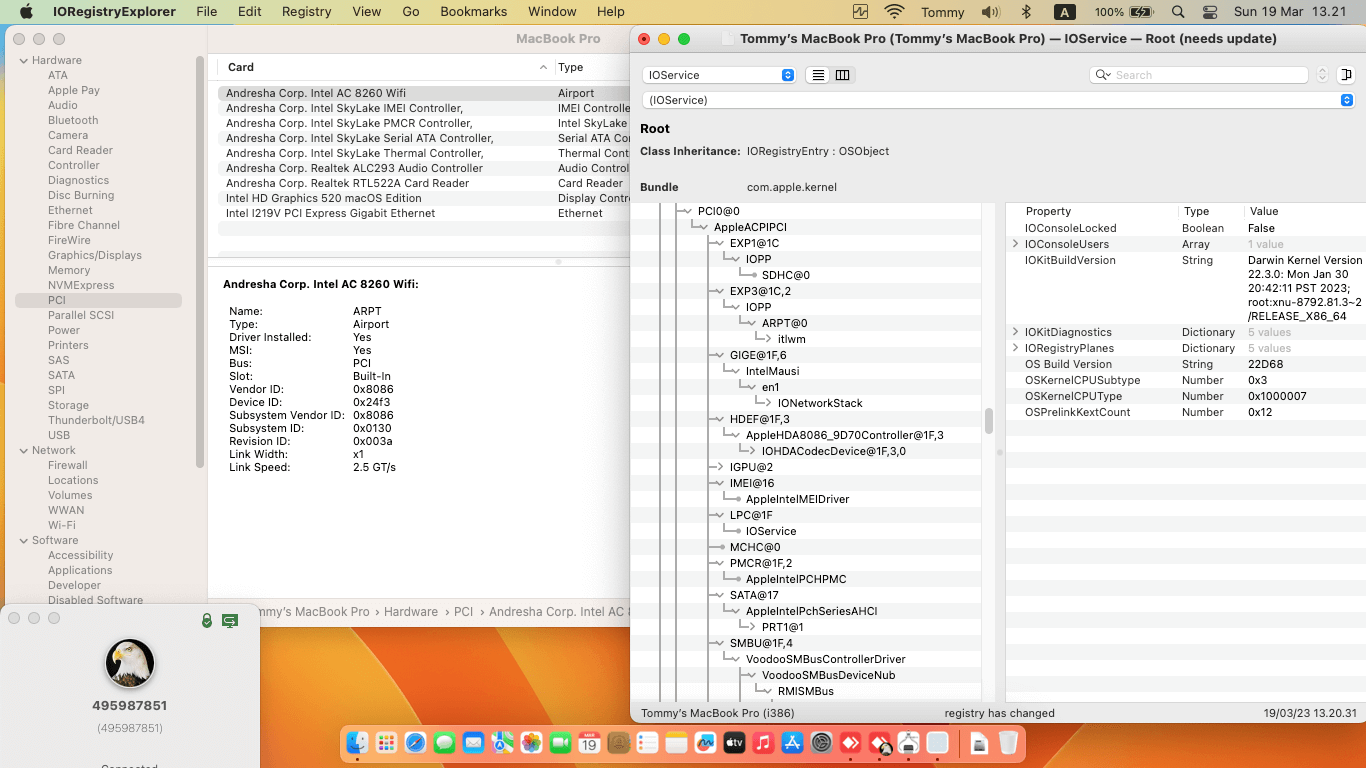Collapse the GIGE@1F,6 tree node
This screenshot has width=1366, height=768.
pos(718,355)
